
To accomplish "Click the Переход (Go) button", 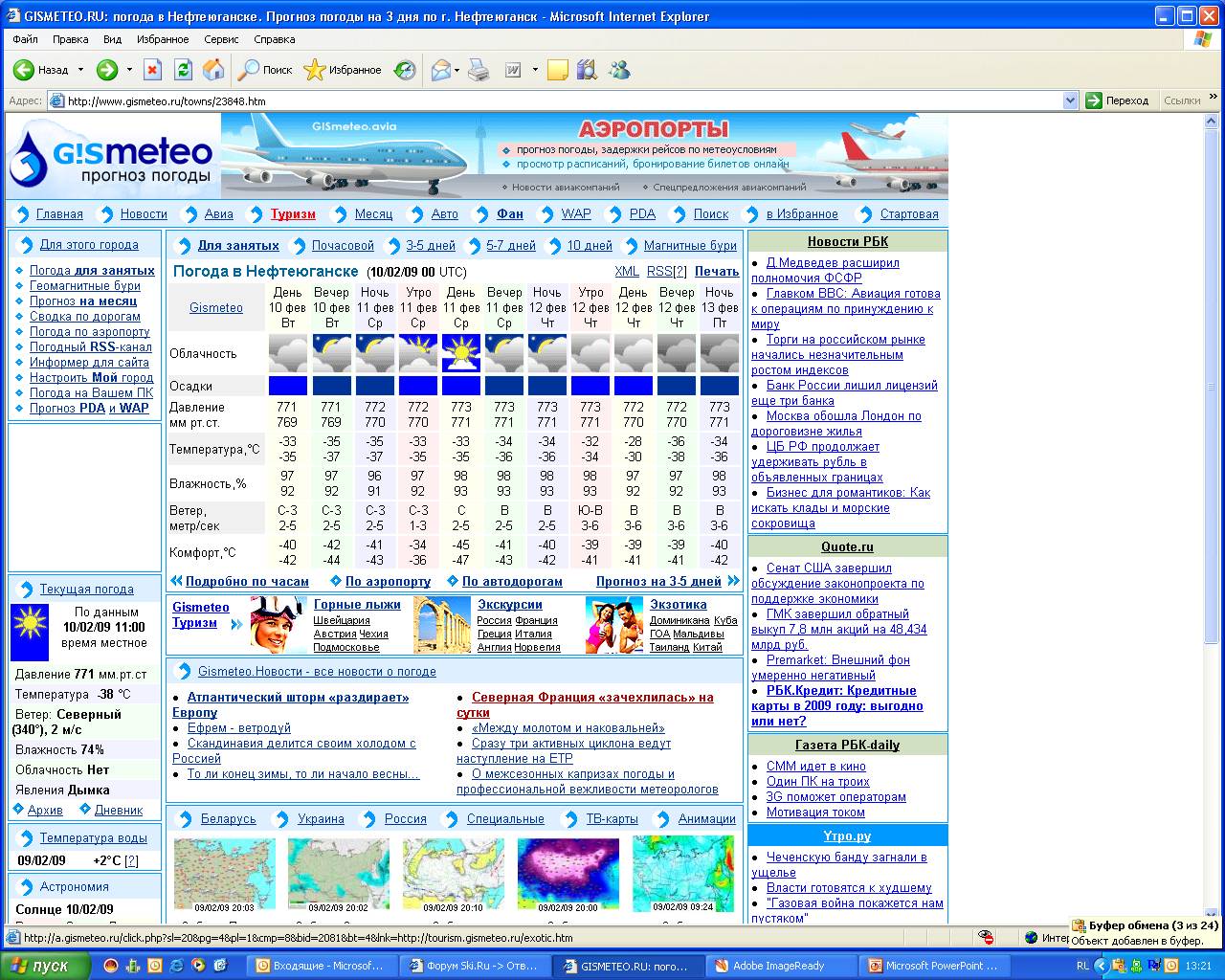I will (1118, 100).
